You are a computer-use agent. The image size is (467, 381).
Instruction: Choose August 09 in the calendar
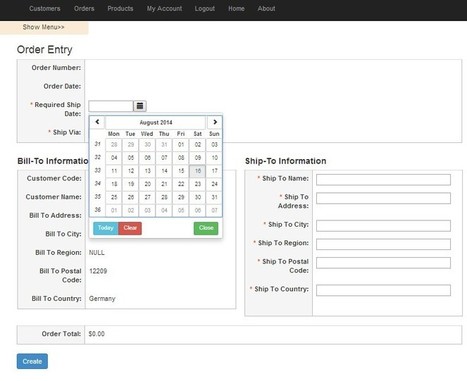[198, 158]
